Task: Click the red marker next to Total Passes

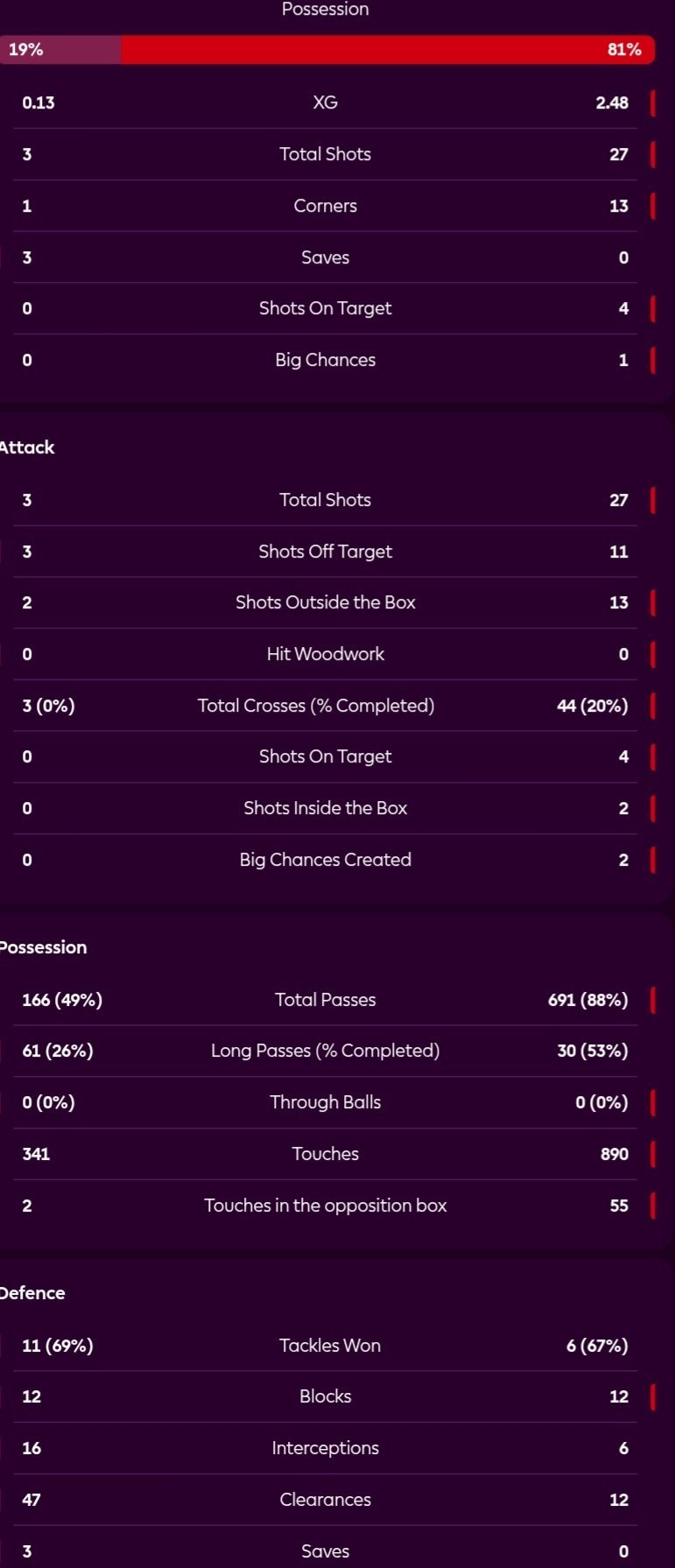Action: (x=652, y=1000)
